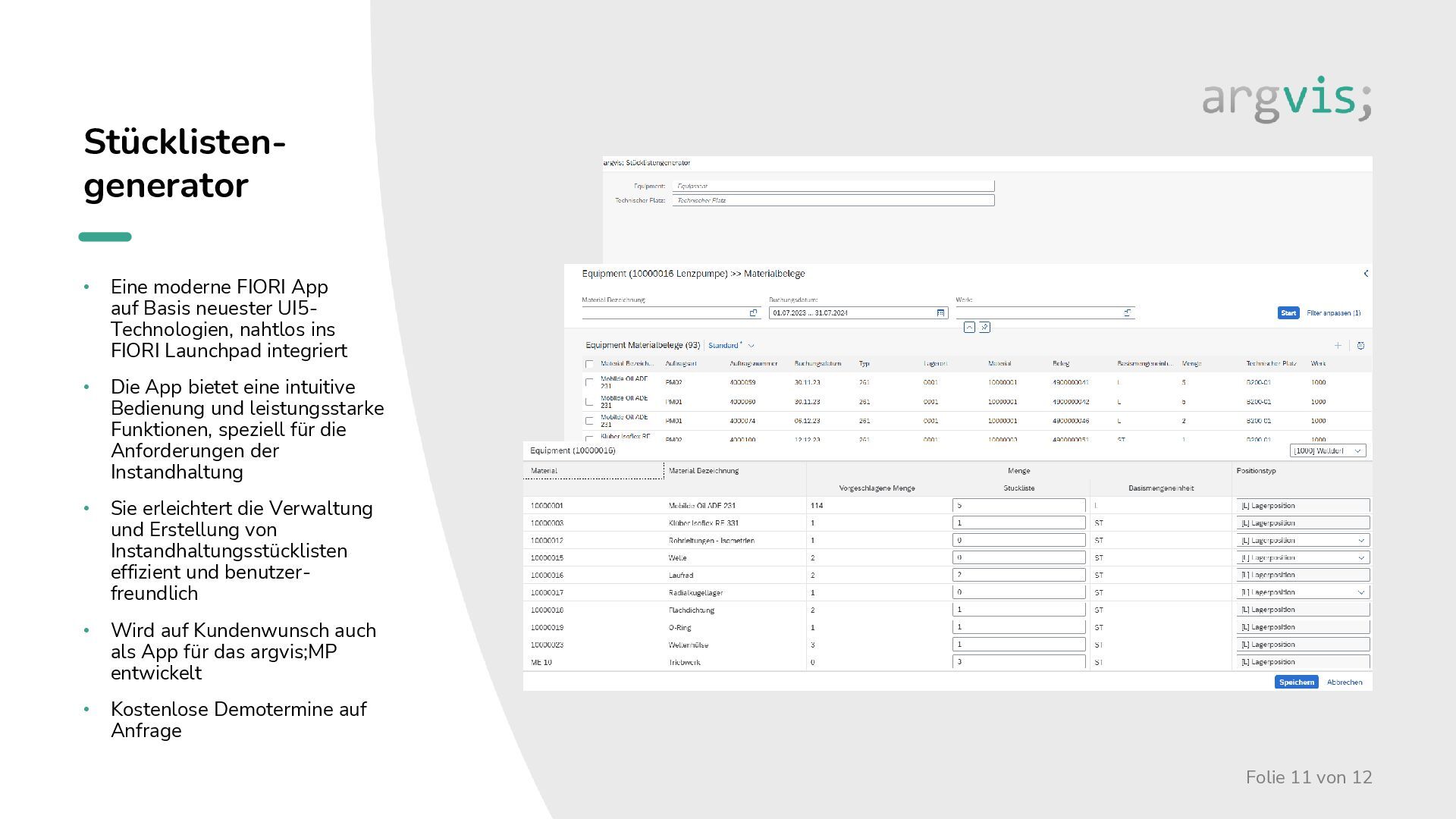Click the Equipment Materialbelege (93) table title
The width and height of the screenshot is (1456, 819).
(643, 346)
